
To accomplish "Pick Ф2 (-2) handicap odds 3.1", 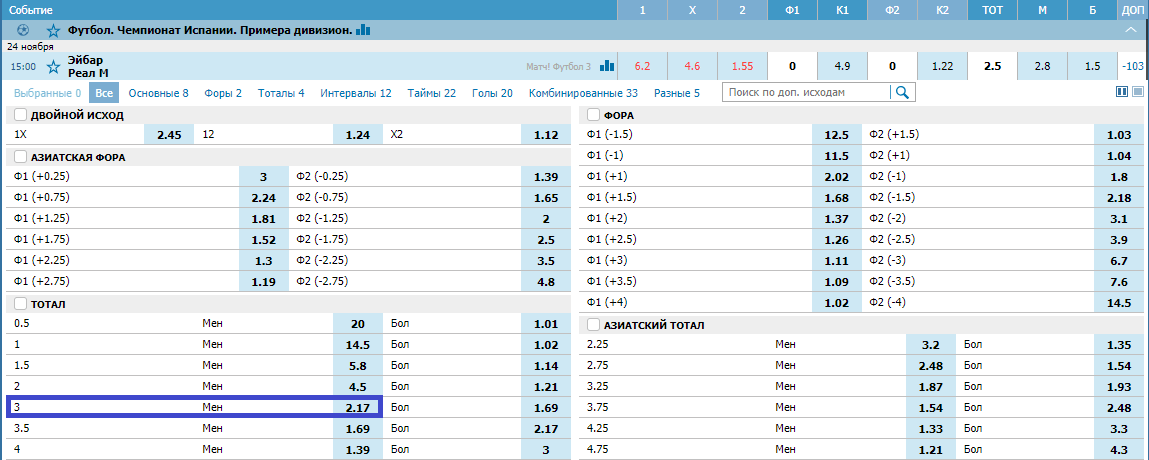I will tap(1119, 218).
